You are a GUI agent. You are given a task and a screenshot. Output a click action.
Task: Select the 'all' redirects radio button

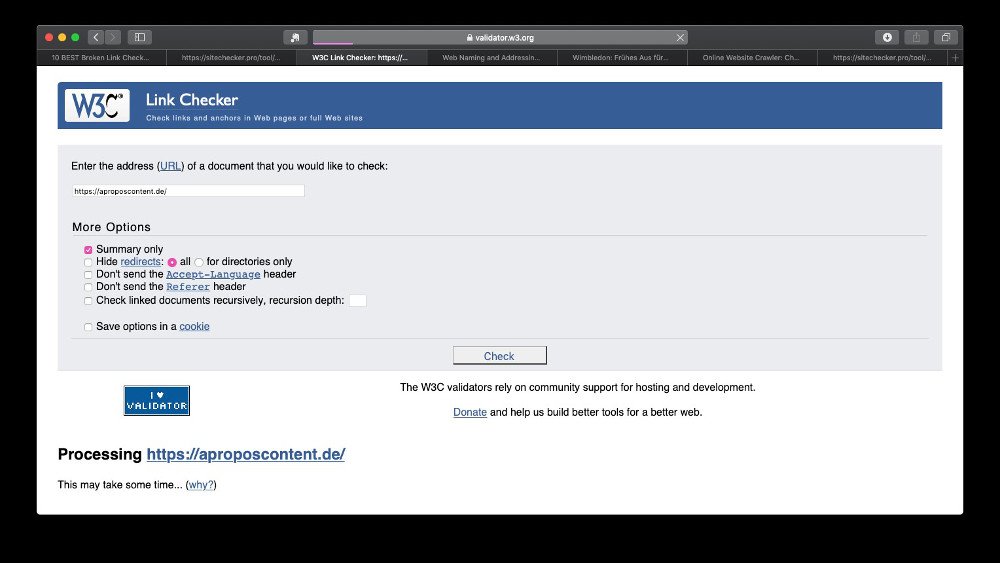tap(172, 262)
